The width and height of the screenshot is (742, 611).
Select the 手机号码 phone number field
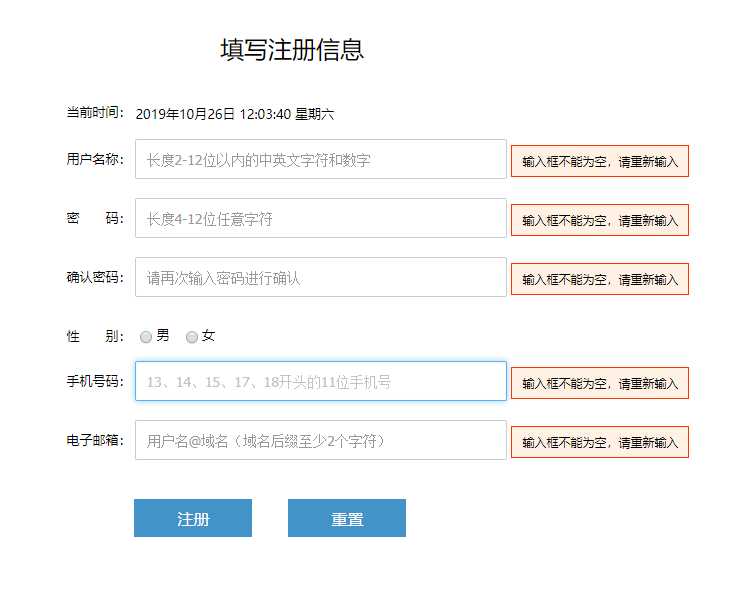coord(320,381)
